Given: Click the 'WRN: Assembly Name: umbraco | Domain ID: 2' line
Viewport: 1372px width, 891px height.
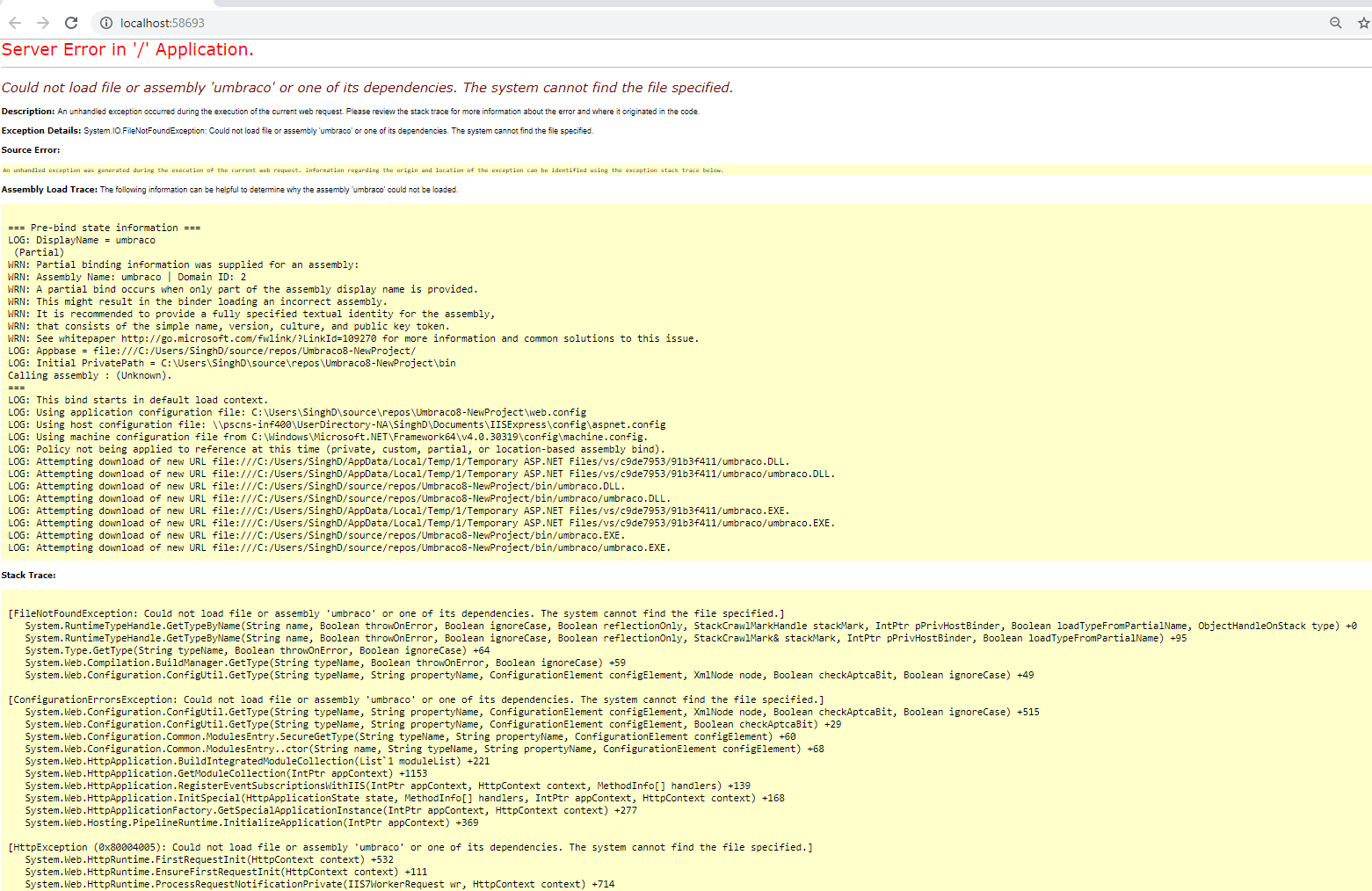Looking at the screenshot, I should pyautogui.click(x=127, y=277).
